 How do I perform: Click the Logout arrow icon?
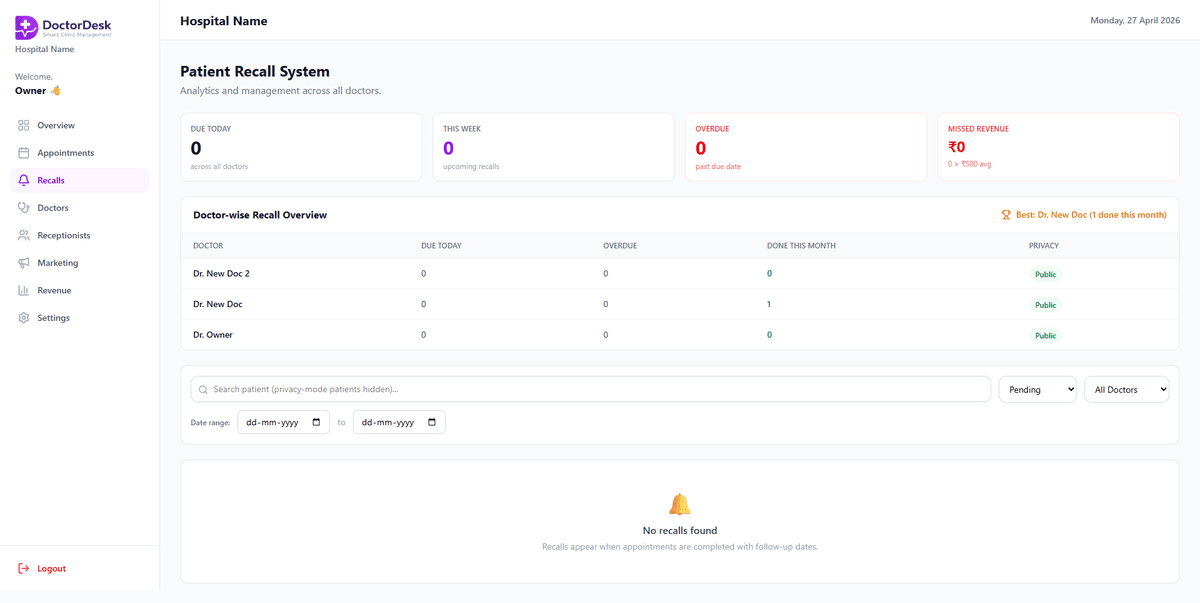(x=24, y=569)
